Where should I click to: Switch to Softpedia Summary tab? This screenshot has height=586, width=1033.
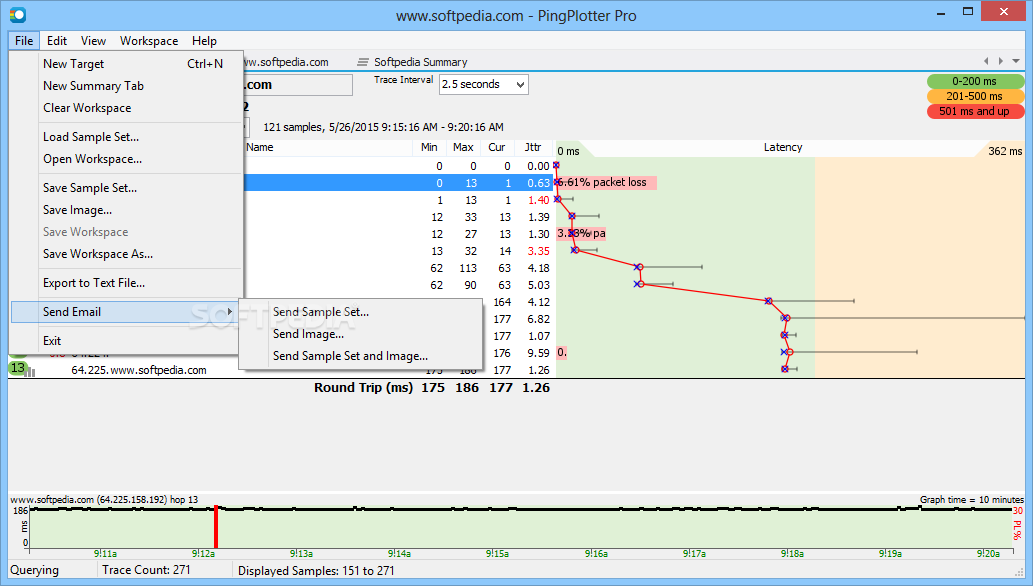point(420,62)
